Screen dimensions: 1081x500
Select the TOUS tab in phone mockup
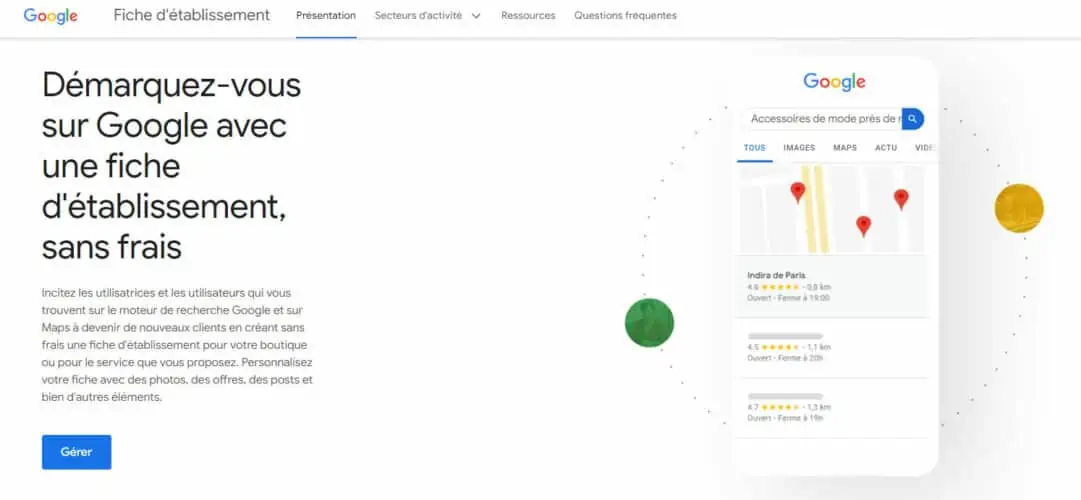tap(755, 148)
